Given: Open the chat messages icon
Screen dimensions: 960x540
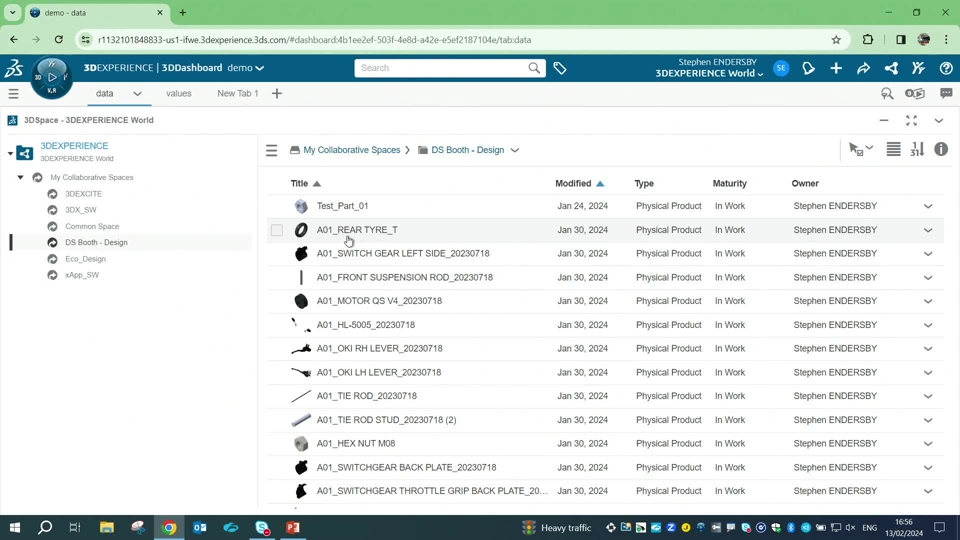Looking at the screenshot, I should 946,93.
